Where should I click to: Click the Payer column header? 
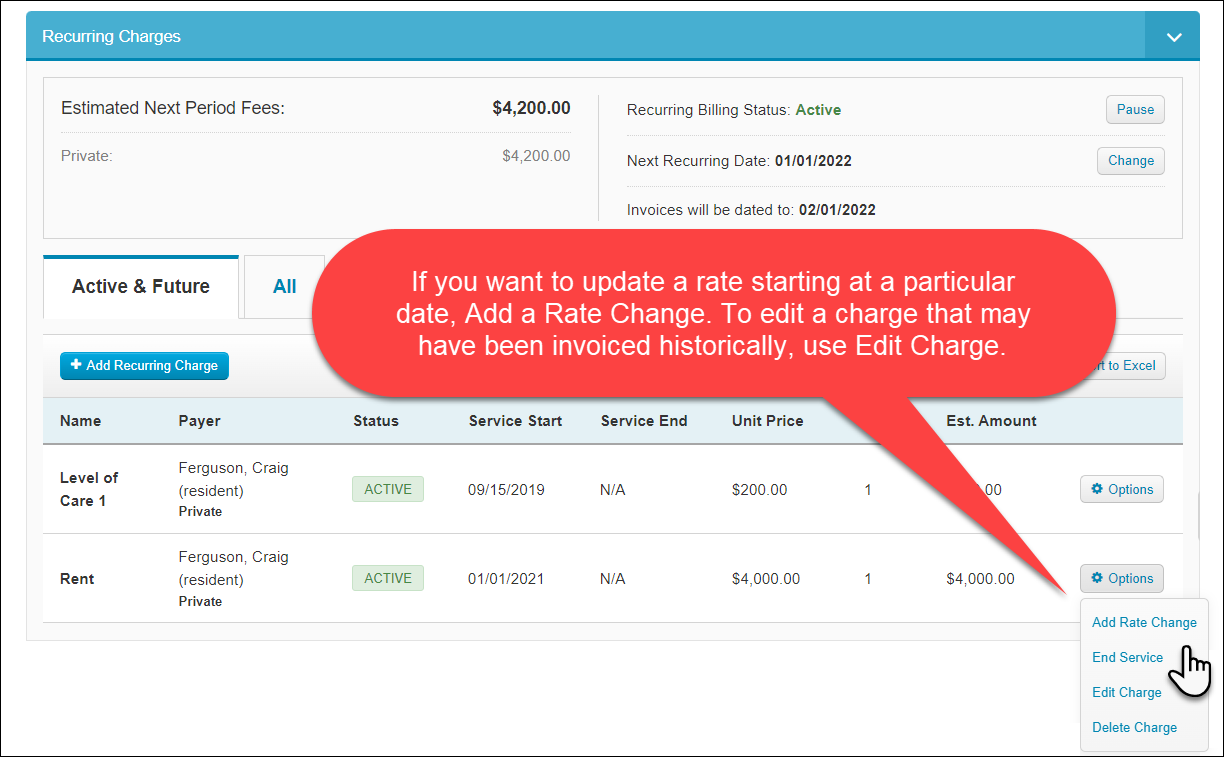pos(199,421)
